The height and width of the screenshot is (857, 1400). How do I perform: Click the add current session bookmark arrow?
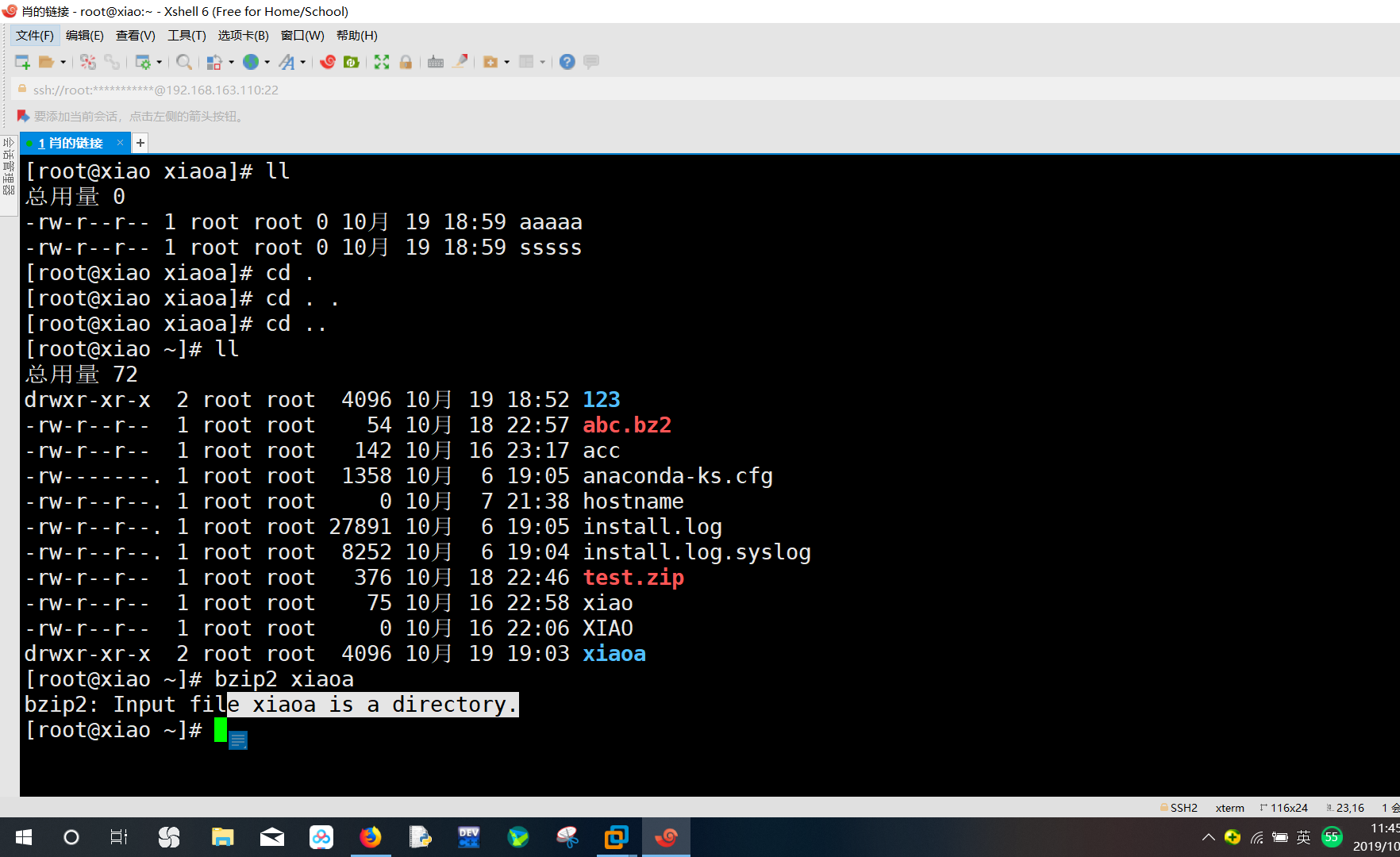coord(23,117)
